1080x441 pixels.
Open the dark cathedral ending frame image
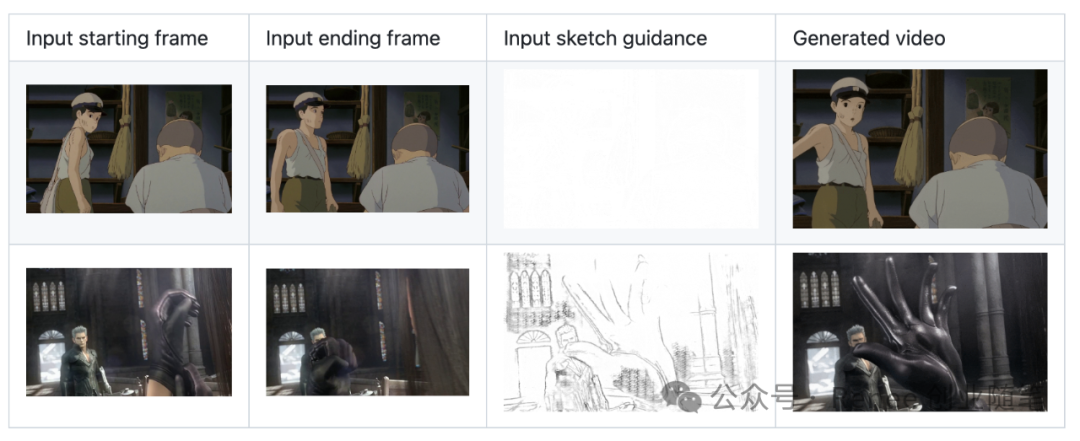click(367, 331)
